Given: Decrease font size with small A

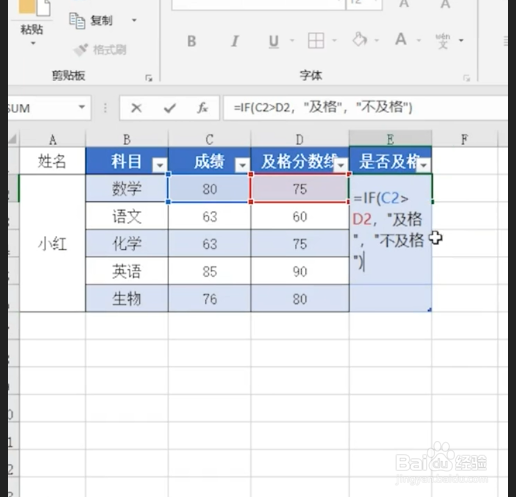Looking at the screenshot, I should tap(445, 4).
